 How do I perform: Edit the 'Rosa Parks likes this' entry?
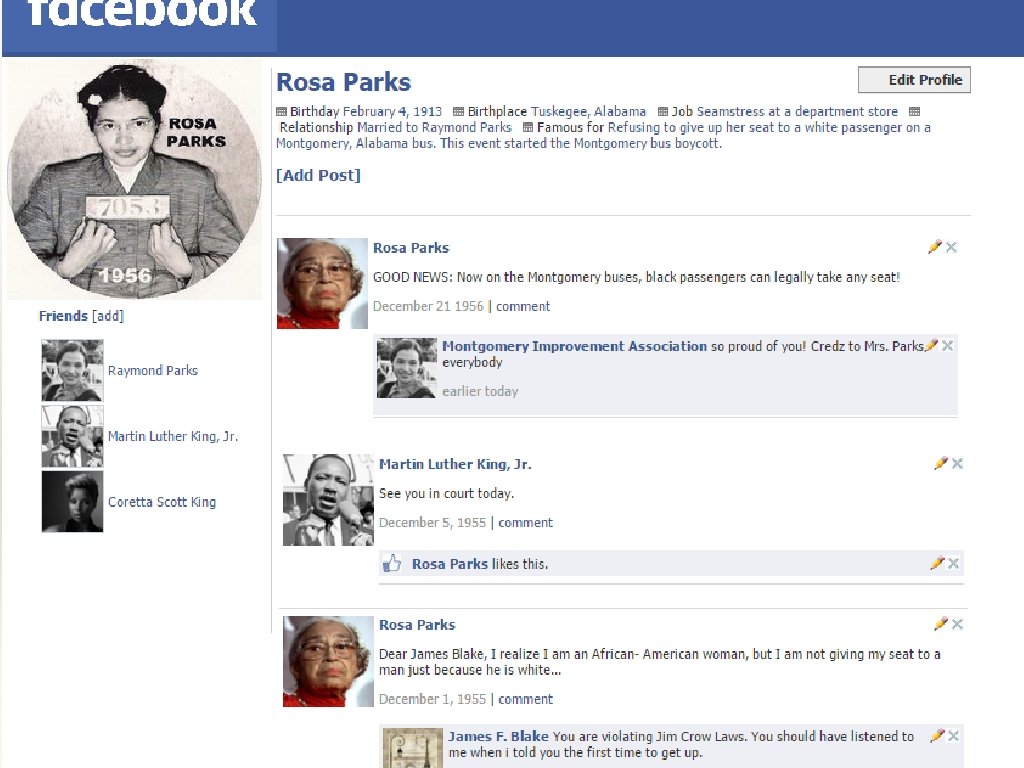937,563
